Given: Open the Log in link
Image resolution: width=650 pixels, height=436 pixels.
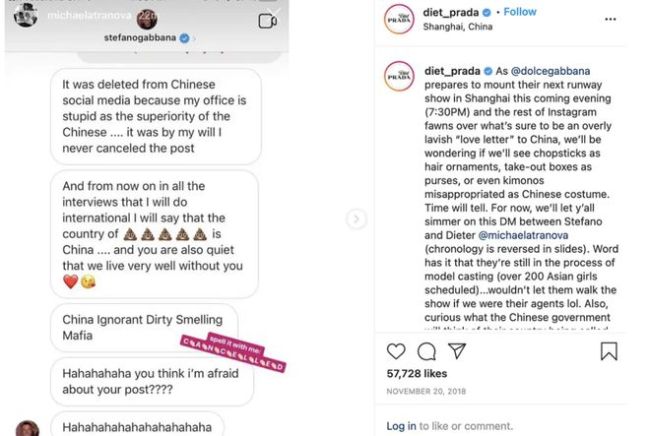Looking at the screenshot, I should (401, 426).
